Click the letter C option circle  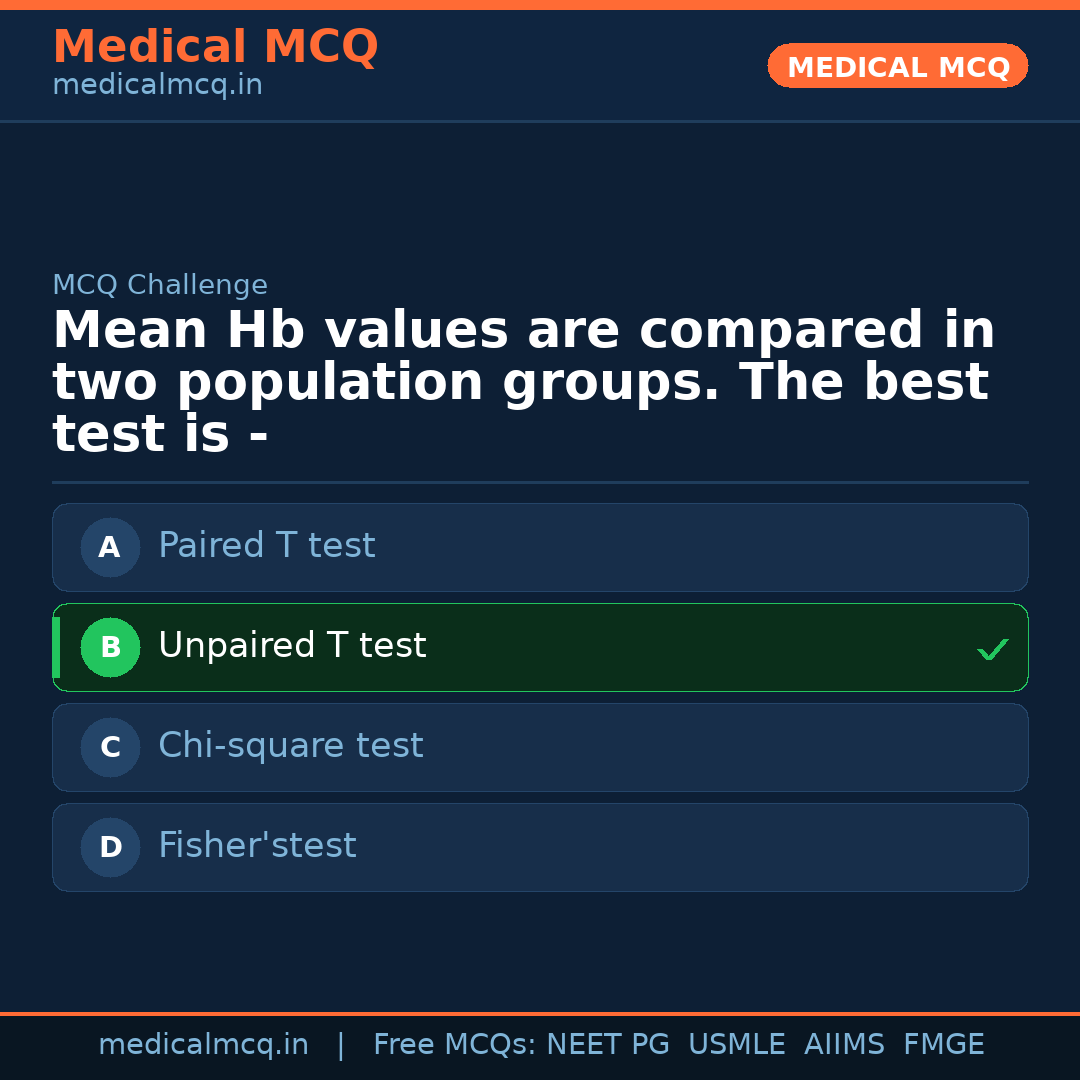110,747
